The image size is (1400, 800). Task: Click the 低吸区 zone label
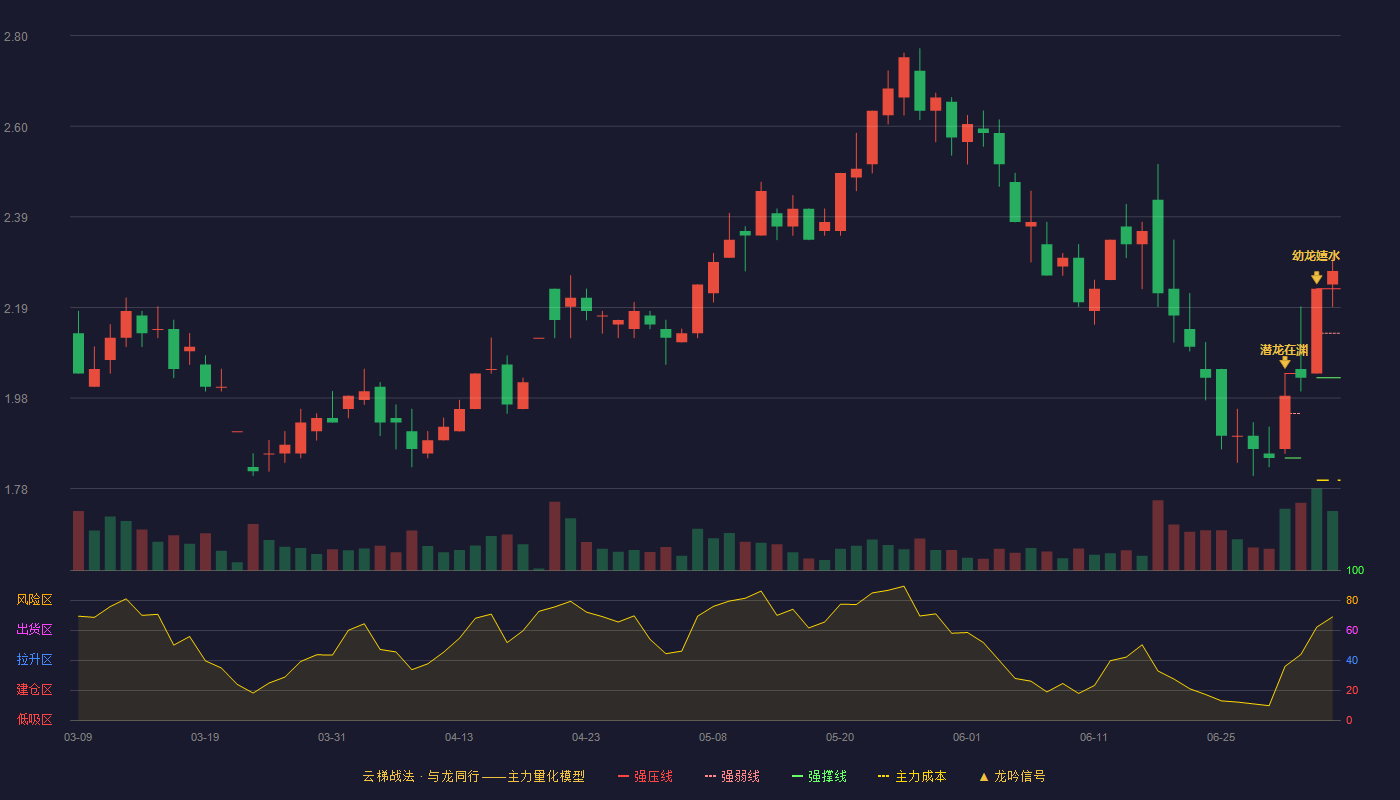click(34, 720)
